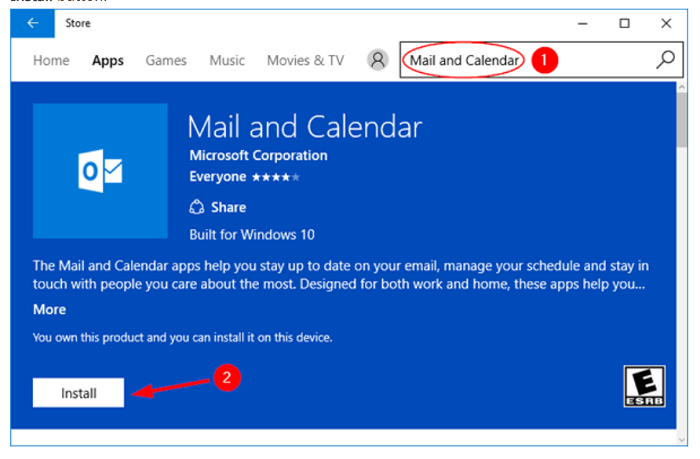The image size is (700, 459).
Task: Select the Apps tab
Action: pyautogui.click(x=108, y=61)
